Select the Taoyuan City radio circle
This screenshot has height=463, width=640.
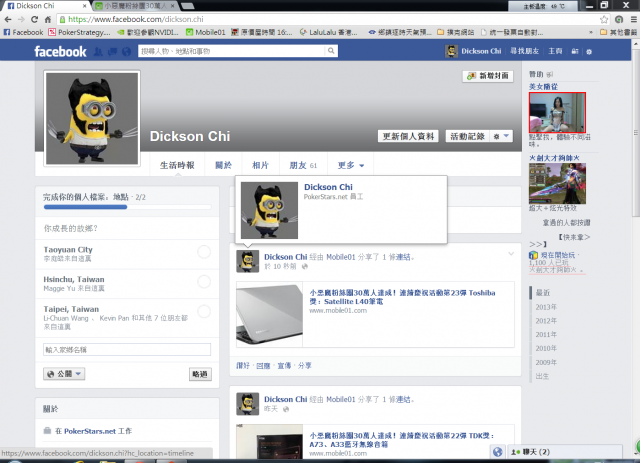tap(204, 252)
